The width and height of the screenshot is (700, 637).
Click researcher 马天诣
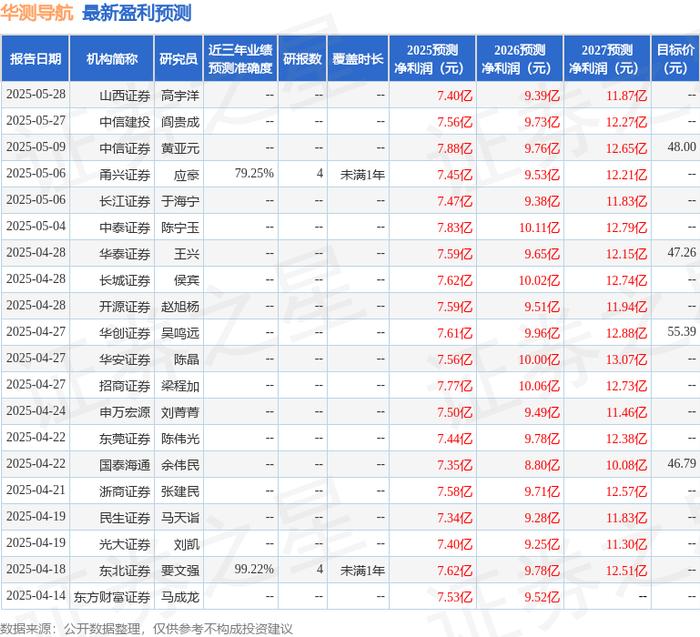tap(180, 517)
